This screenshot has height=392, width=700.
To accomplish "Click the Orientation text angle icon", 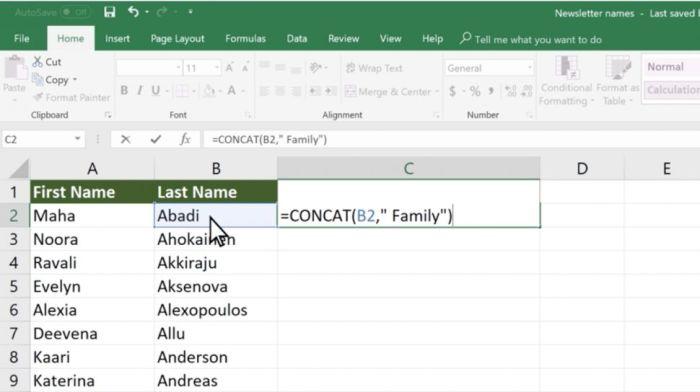I will coord(316,67).
